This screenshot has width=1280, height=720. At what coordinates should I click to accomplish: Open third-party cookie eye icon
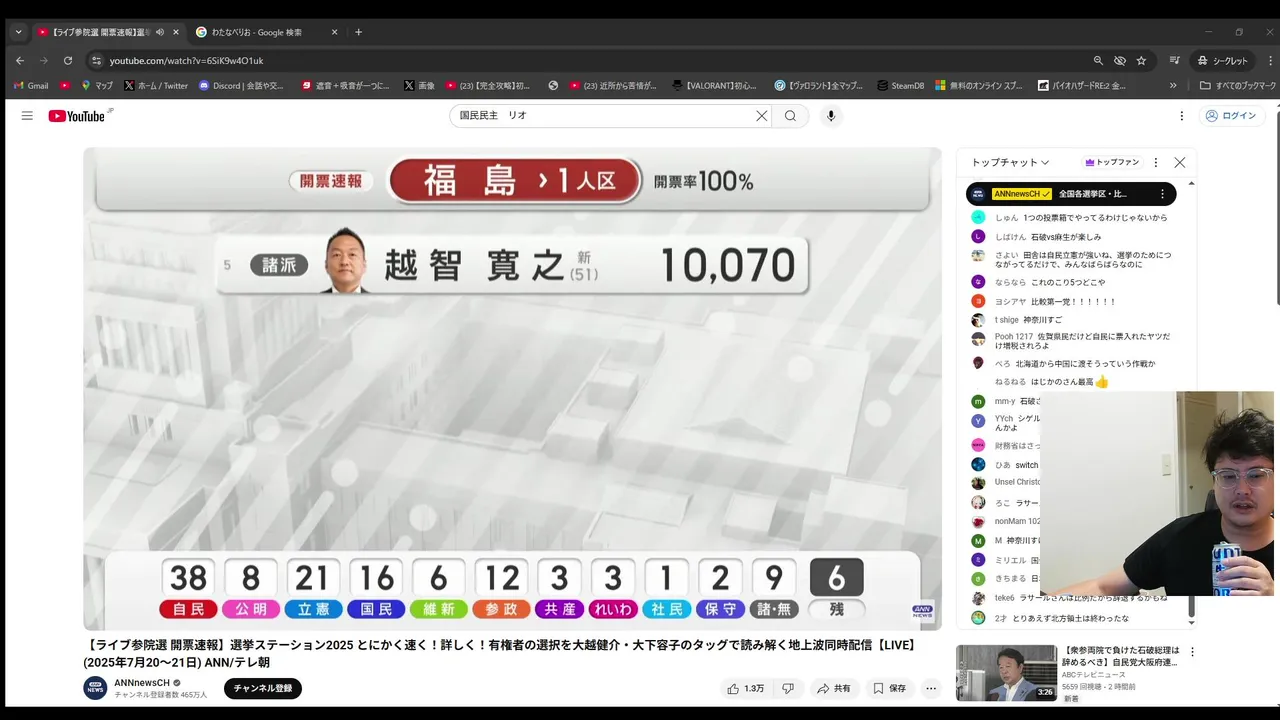pyautogui.click(x=1120, y=60)
